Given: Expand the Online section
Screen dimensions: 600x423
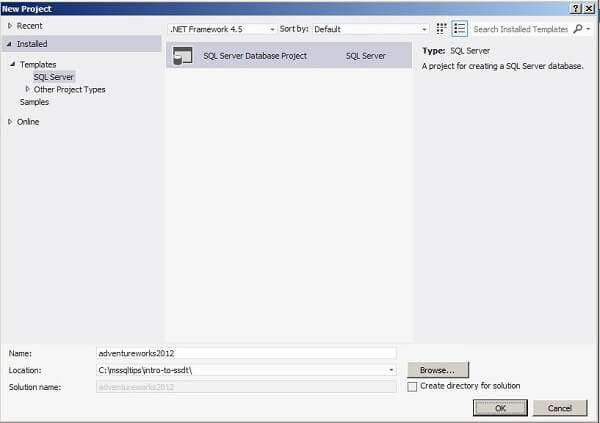Looking at the screenshot, I should [10, 121].
